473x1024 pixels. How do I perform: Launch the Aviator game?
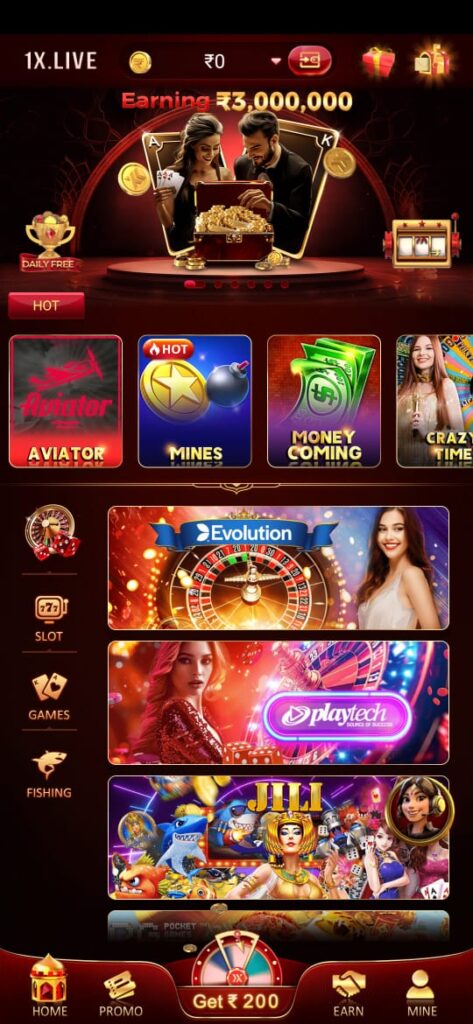click(x=66, y=401)
